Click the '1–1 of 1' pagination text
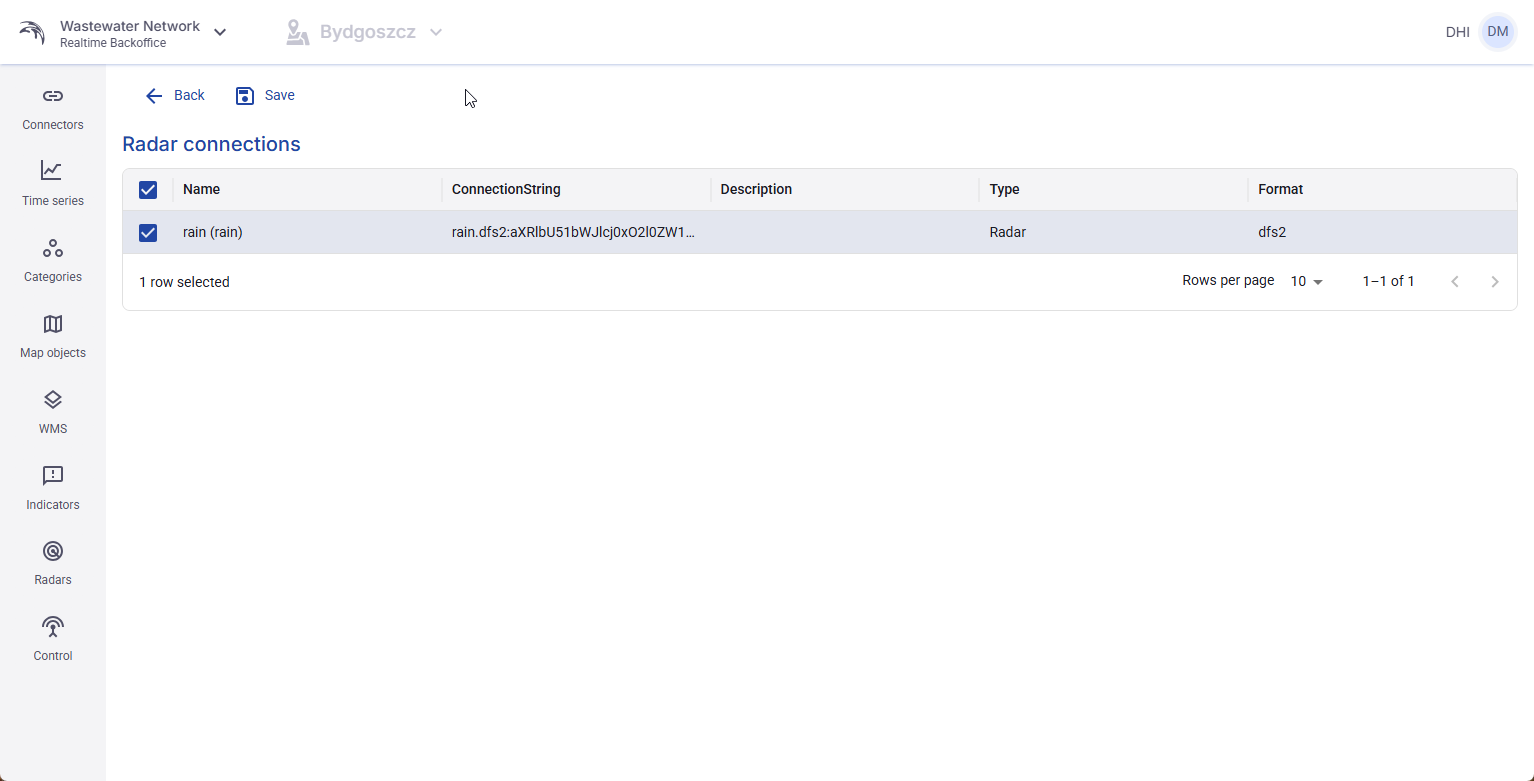Viewport: 1534px width, 781px height. point(1388,282)
